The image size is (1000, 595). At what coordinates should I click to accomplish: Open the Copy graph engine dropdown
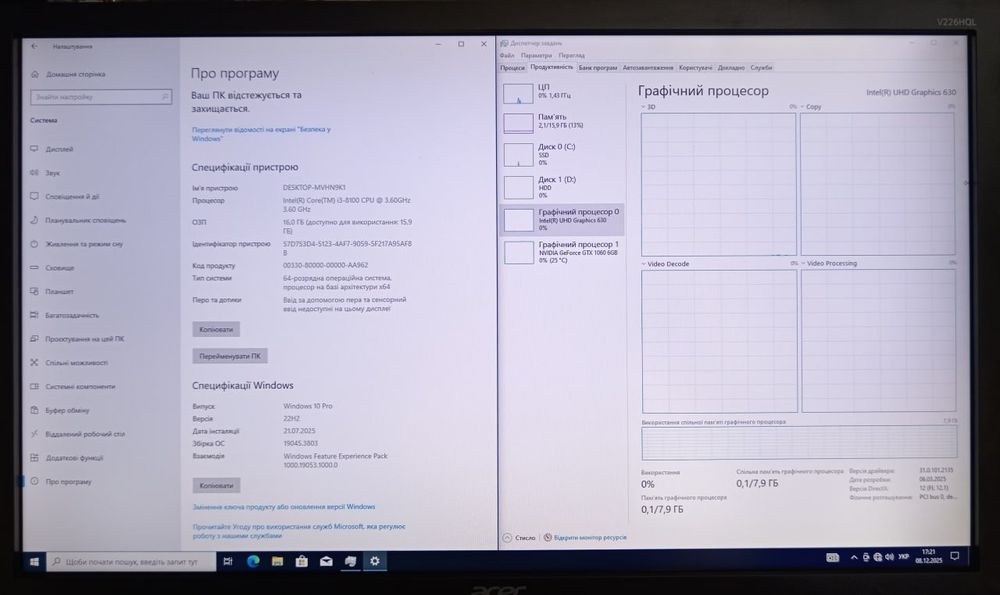coord(811,107)
